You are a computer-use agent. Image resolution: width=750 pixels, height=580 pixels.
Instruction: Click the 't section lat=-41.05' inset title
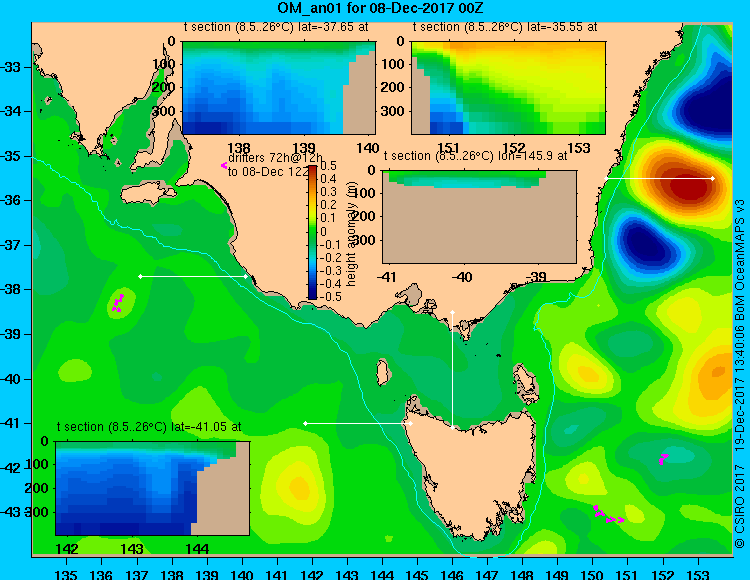pyautogui.click(x=149, y=427)
